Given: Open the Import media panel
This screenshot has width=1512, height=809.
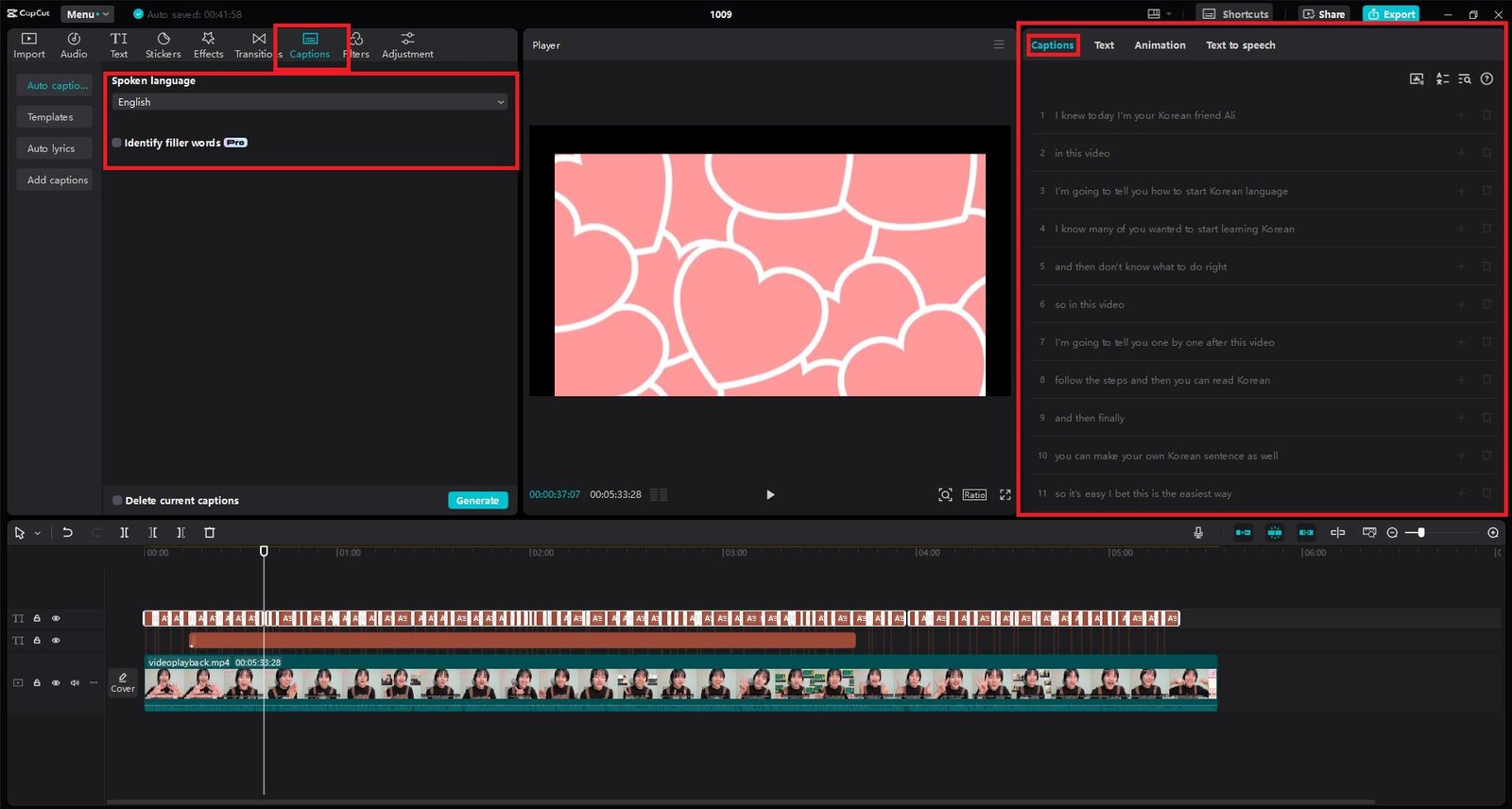Looking at the screenshot, I should click(x=28, y=44).
